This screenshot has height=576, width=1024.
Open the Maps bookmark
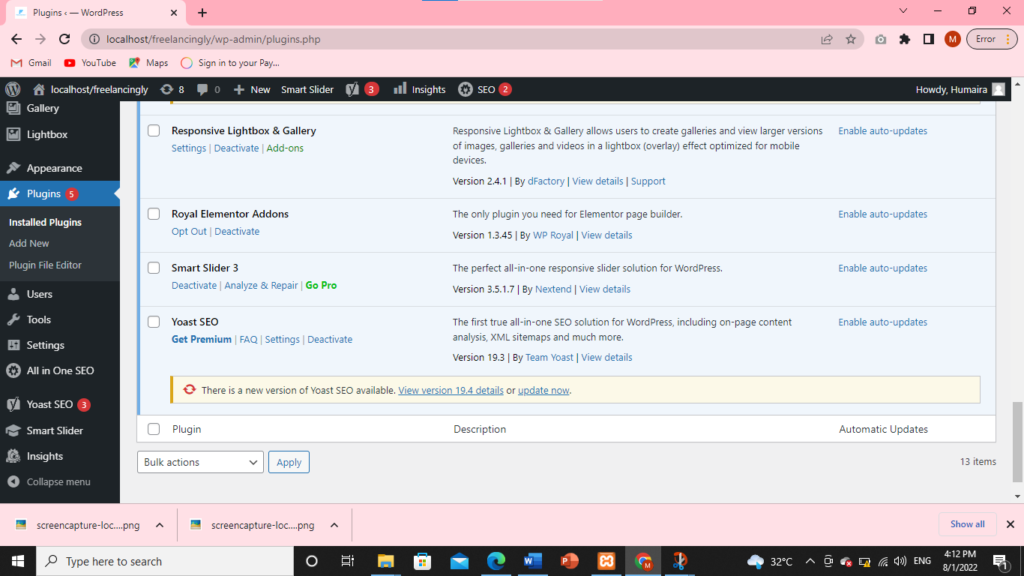pos(149,63)
